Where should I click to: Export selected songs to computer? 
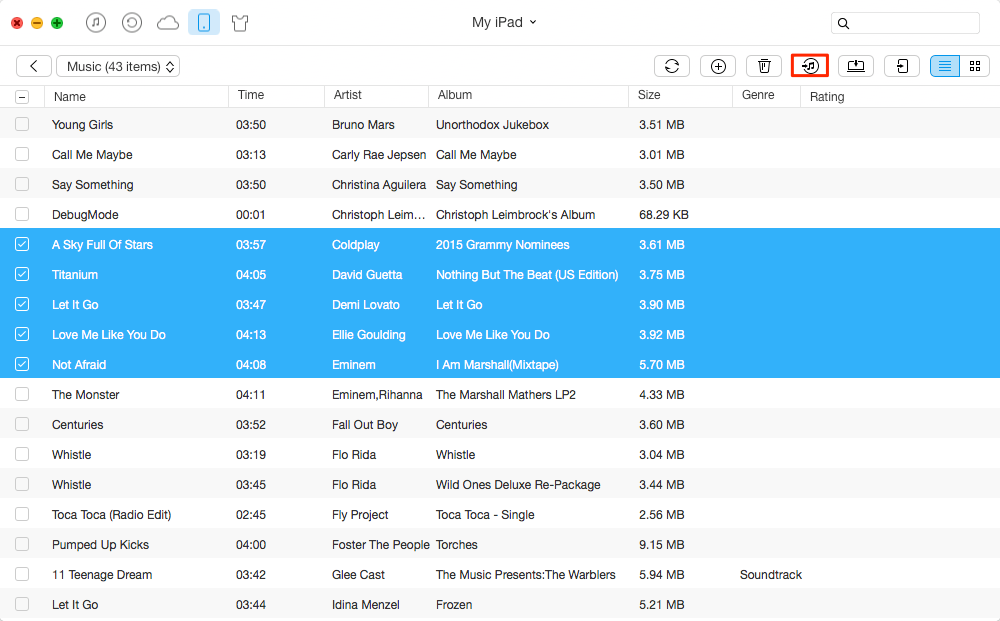pyautogui.click(x=856, y=66)
